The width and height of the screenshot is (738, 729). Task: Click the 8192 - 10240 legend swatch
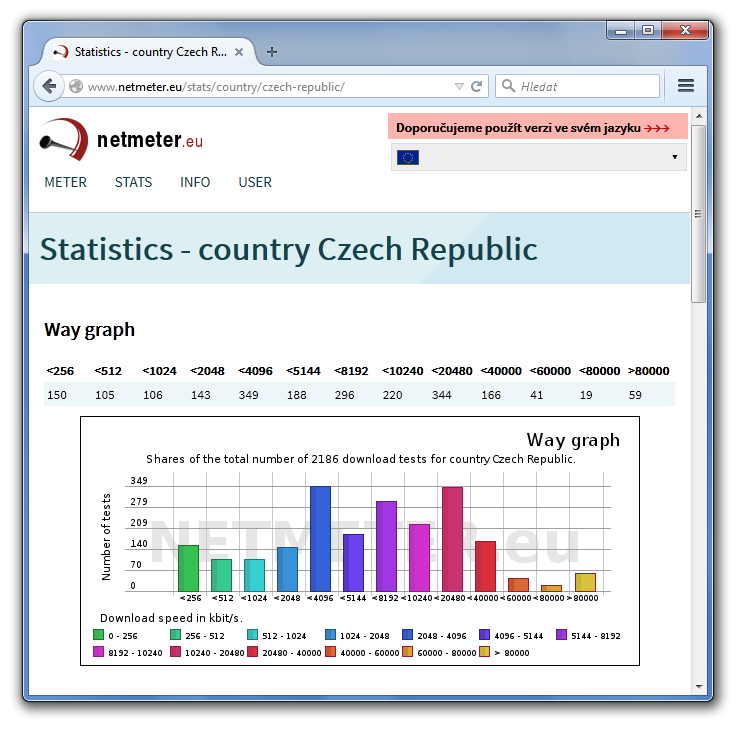[98, 651]
